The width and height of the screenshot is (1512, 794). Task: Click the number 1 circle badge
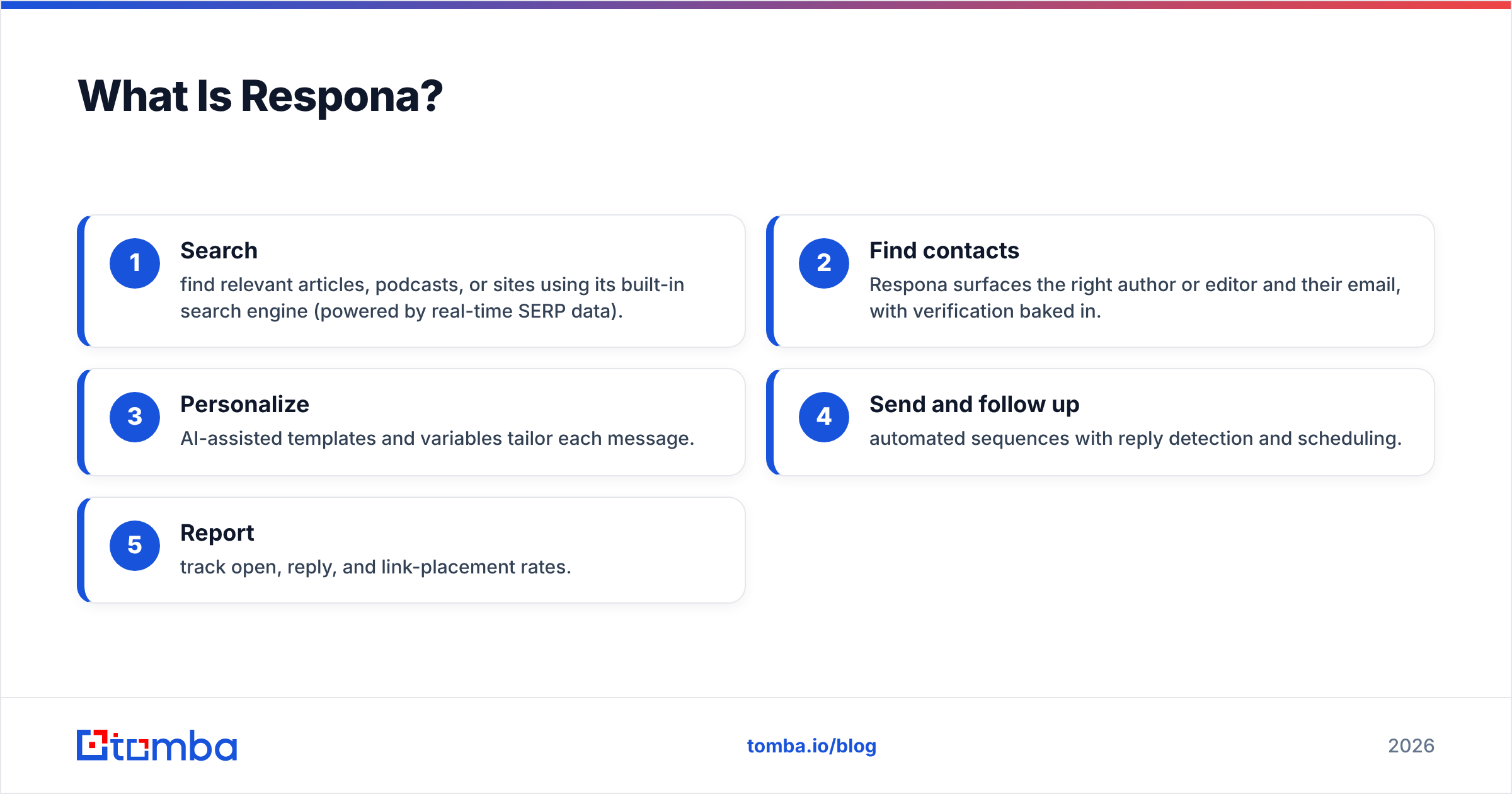135,263
